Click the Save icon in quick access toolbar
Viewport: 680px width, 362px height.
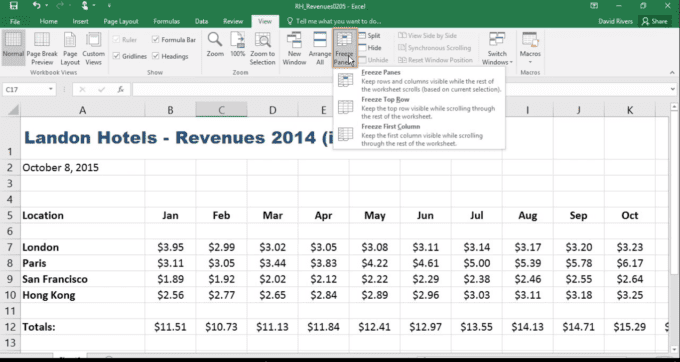pyautogui.click(x=13, y=6)
